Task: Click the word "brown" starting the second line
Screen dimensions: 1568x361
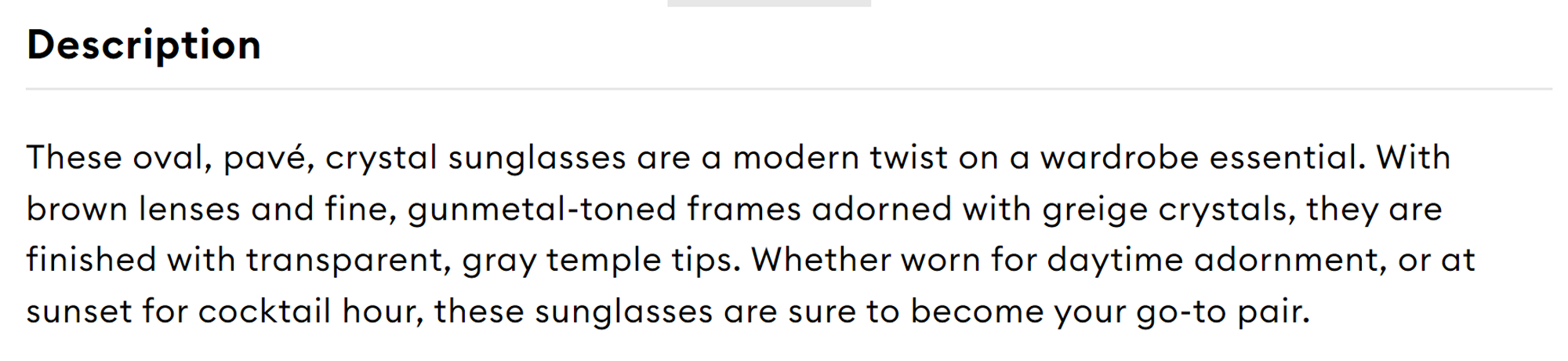Action: coord(77,210)
